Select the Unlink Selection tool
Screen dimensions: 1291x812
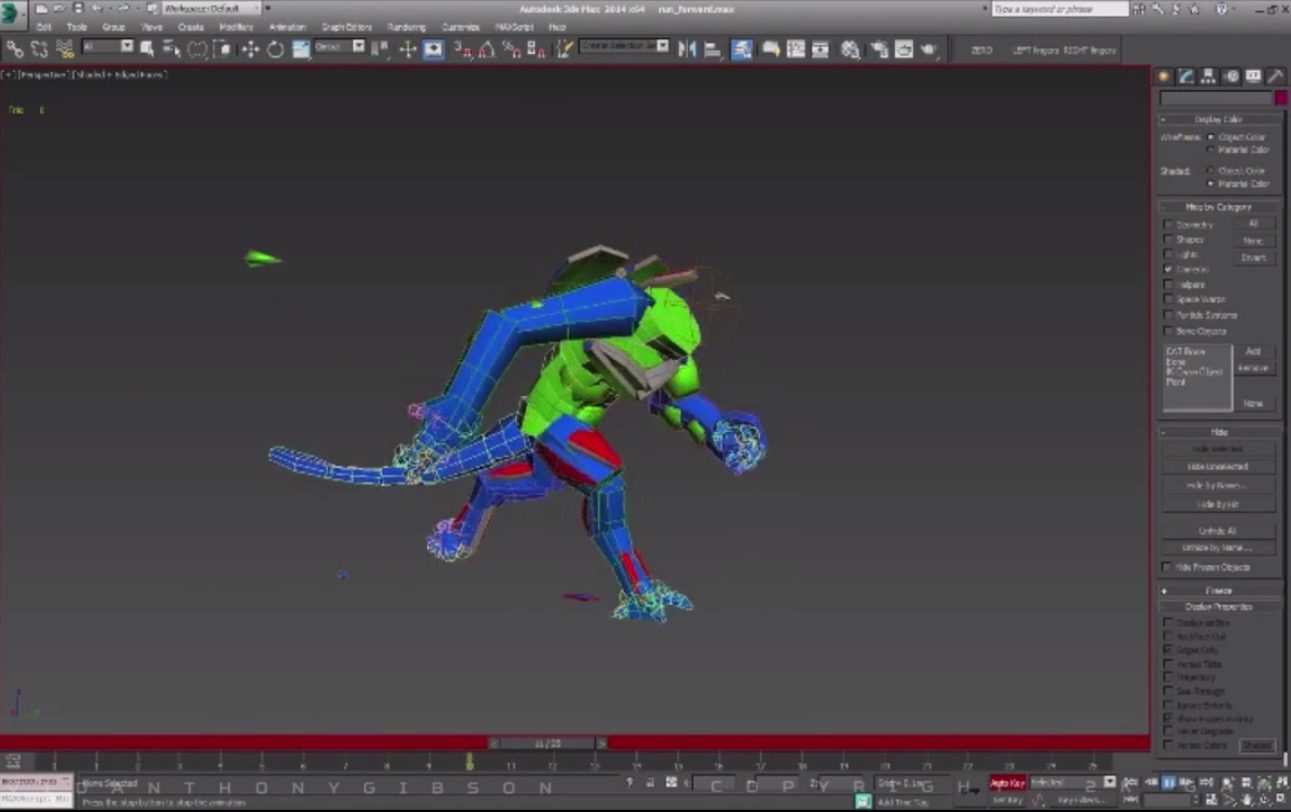point(39,48)
